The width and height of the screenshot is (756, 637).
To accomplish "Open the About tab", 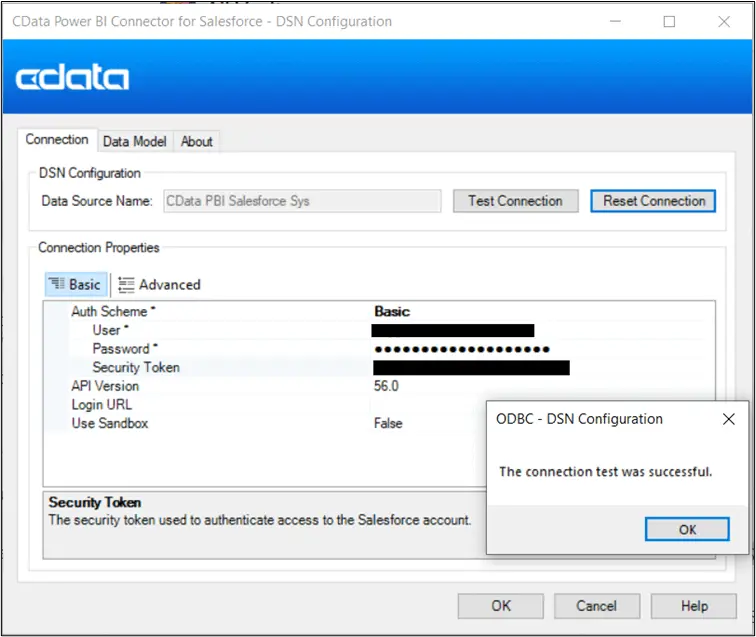I will (196, 142).
